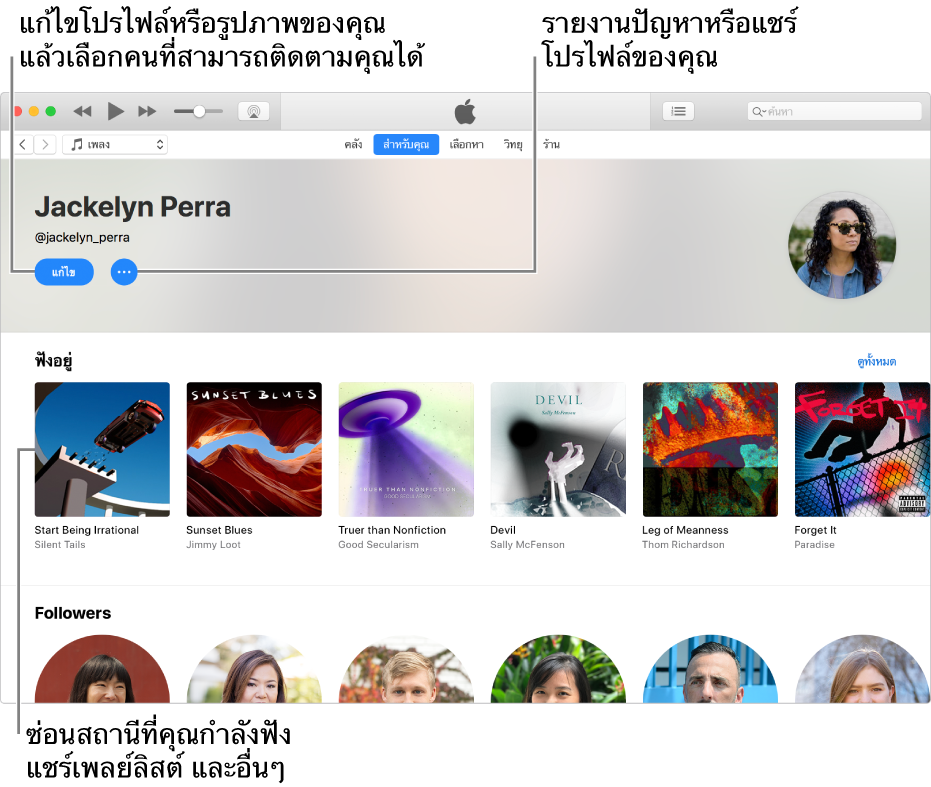Go back with the left chevron
This screenshot has height=787, width=931.
[23, 144]
